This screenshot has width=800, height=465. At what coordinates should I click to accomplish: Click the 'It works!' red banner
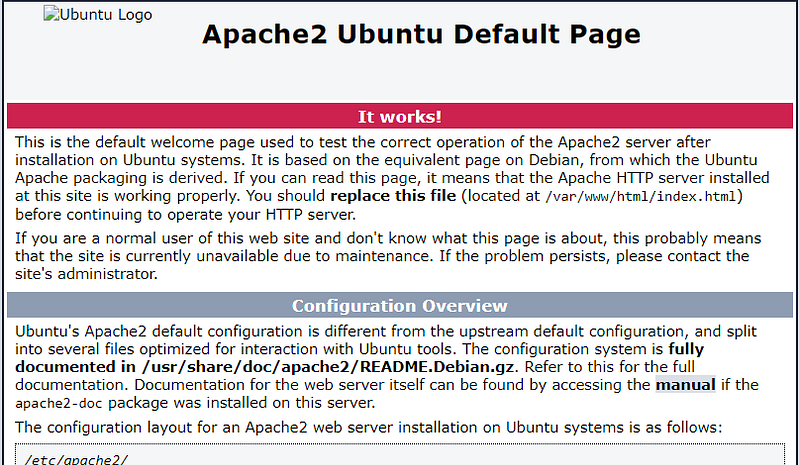(x=399, y=116)
